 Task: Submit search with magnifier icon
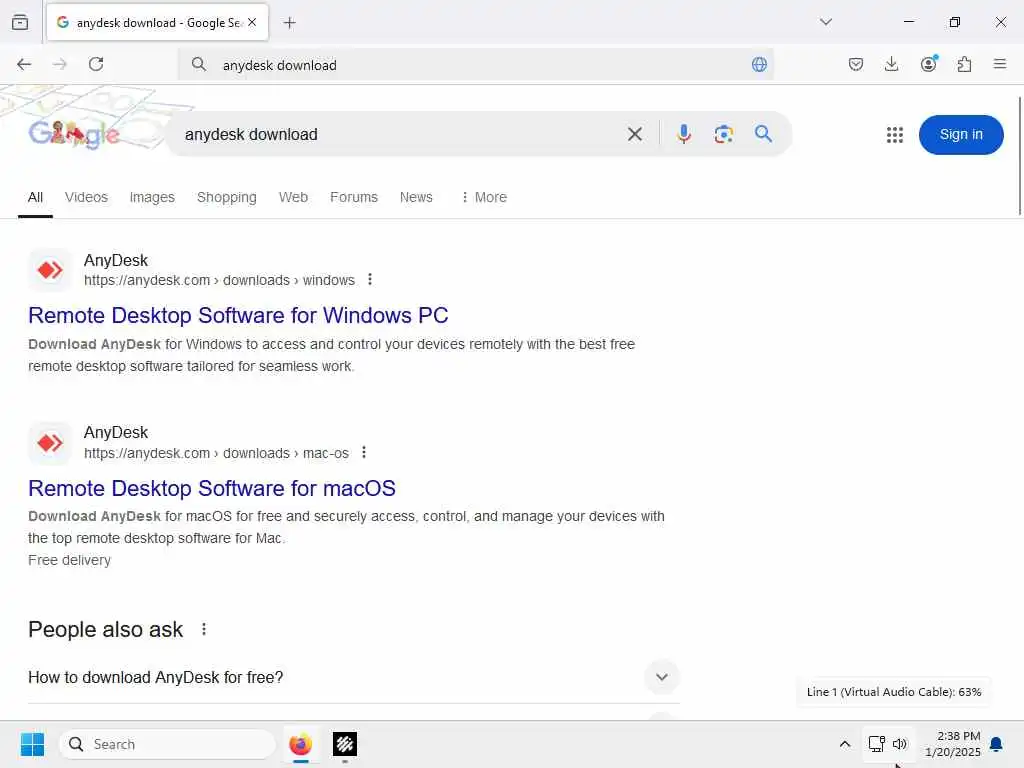(x=763, y=134)
